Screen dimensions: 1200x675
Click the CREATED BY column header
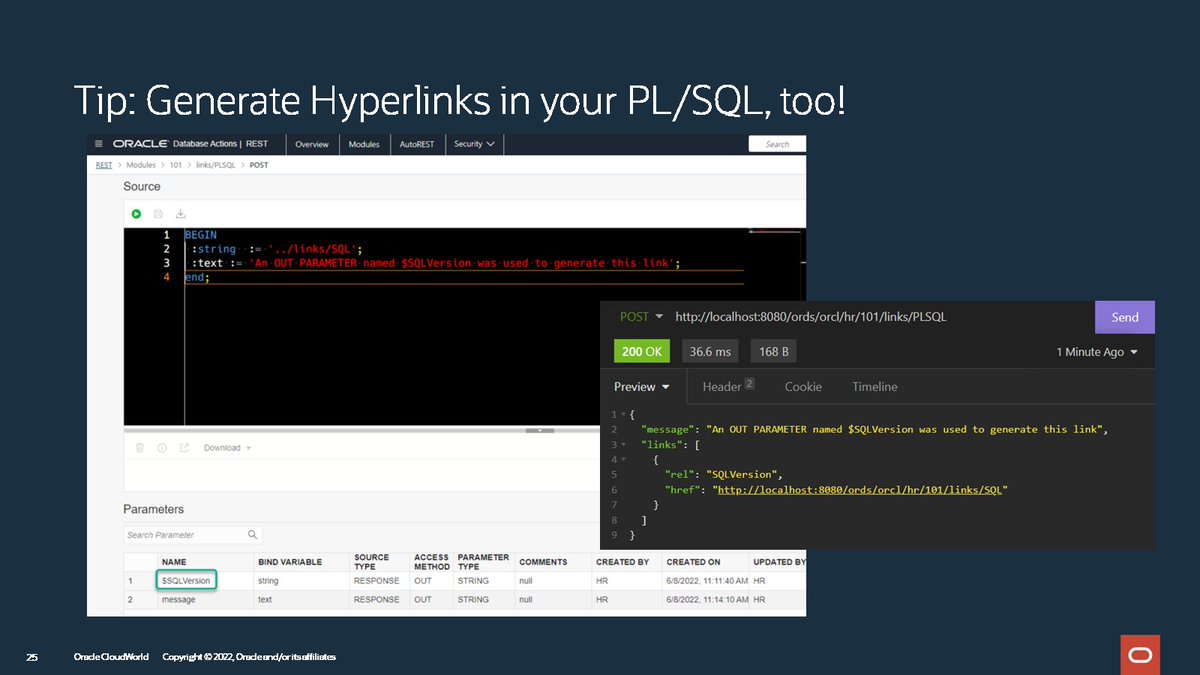[x=622, y=562]
